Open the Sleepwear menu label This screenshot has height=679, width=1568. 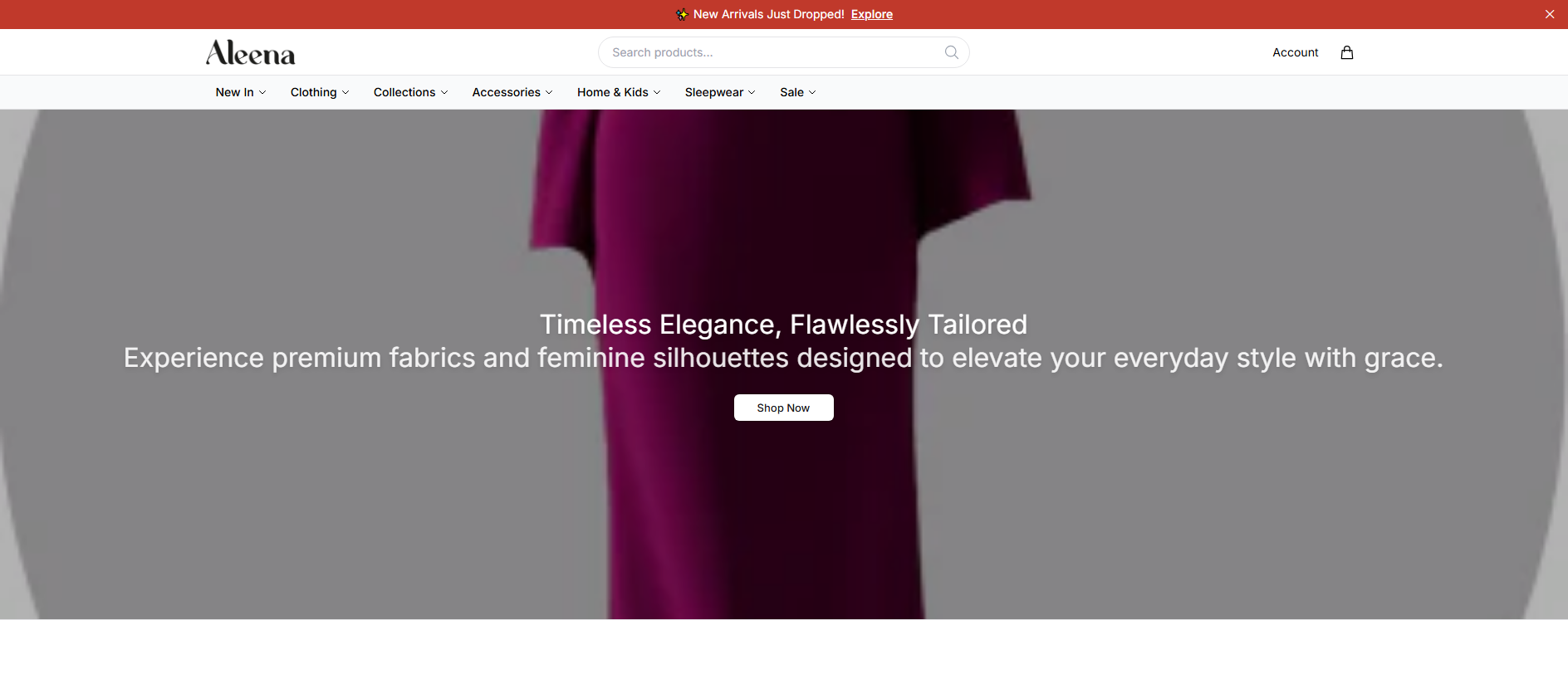714,92
